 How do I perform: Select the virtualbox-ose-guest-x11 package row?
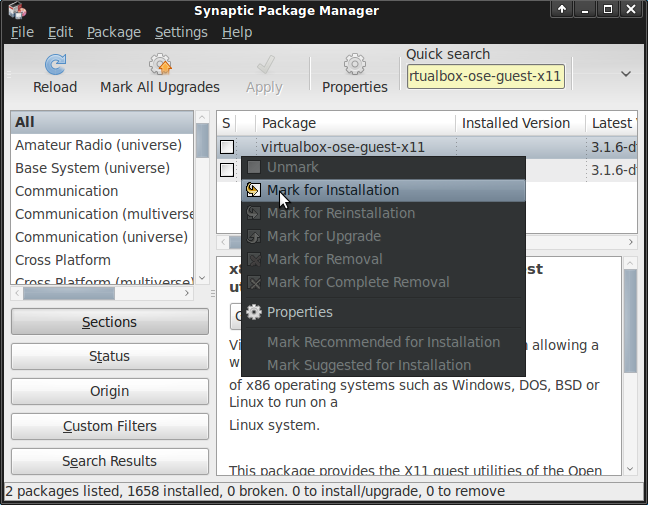pyautogui.click(x=427, y=147)
